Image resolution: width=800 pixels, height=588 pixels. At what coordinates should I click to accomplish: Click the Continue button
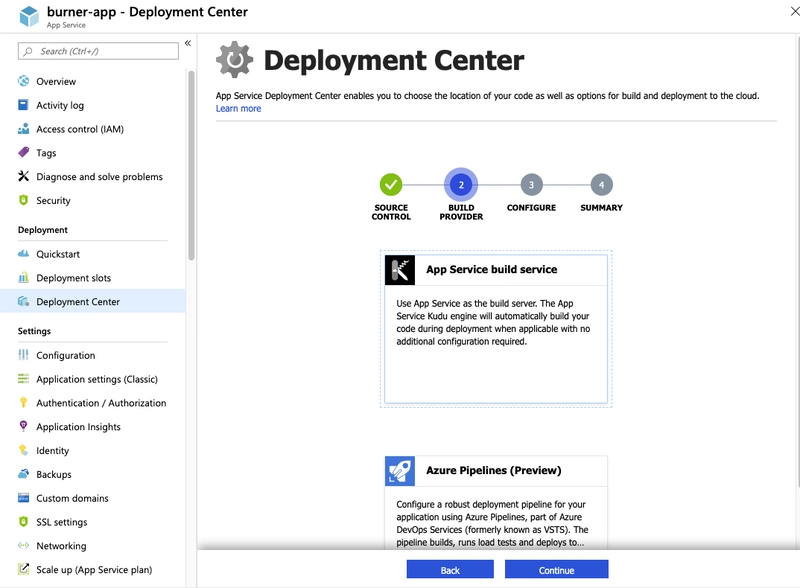[x=557, y=570]
